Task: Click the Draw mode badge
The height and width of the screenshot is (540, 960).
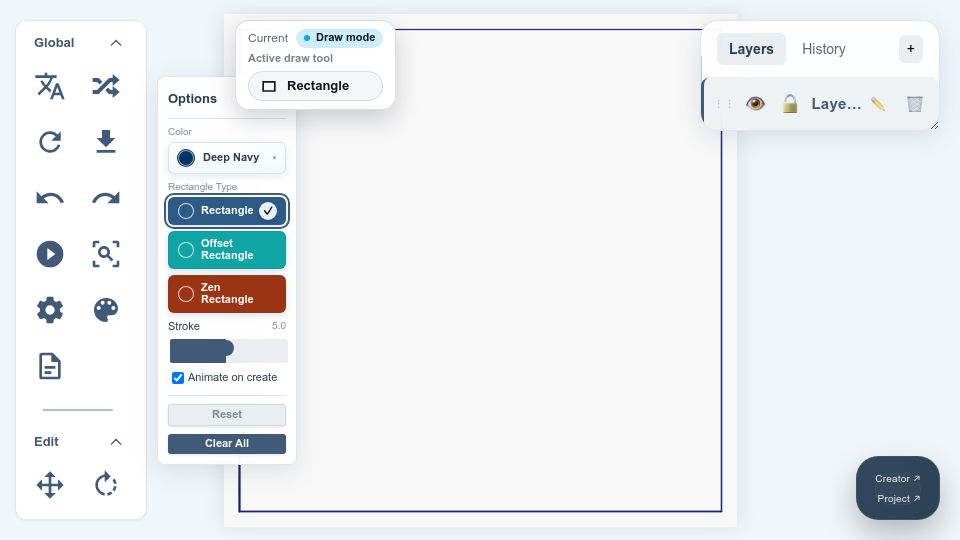Action: point(339,38)
